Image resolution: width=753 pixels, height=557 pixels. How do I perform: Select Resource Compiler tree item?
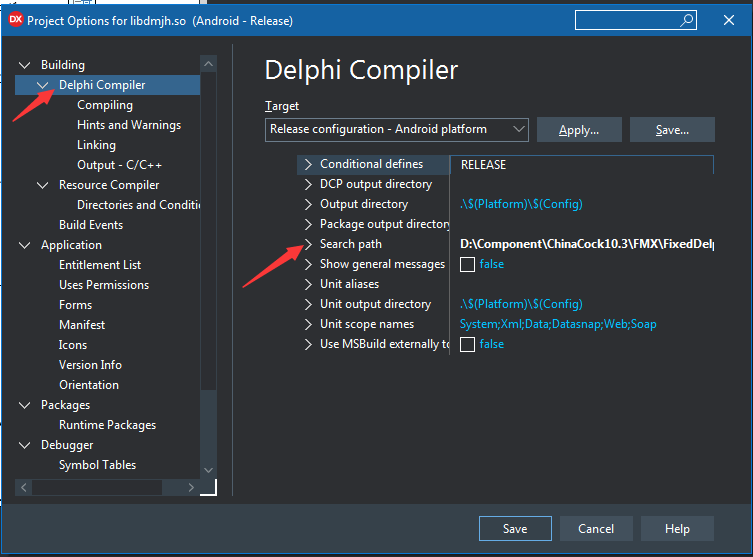(x=109, y=185)
